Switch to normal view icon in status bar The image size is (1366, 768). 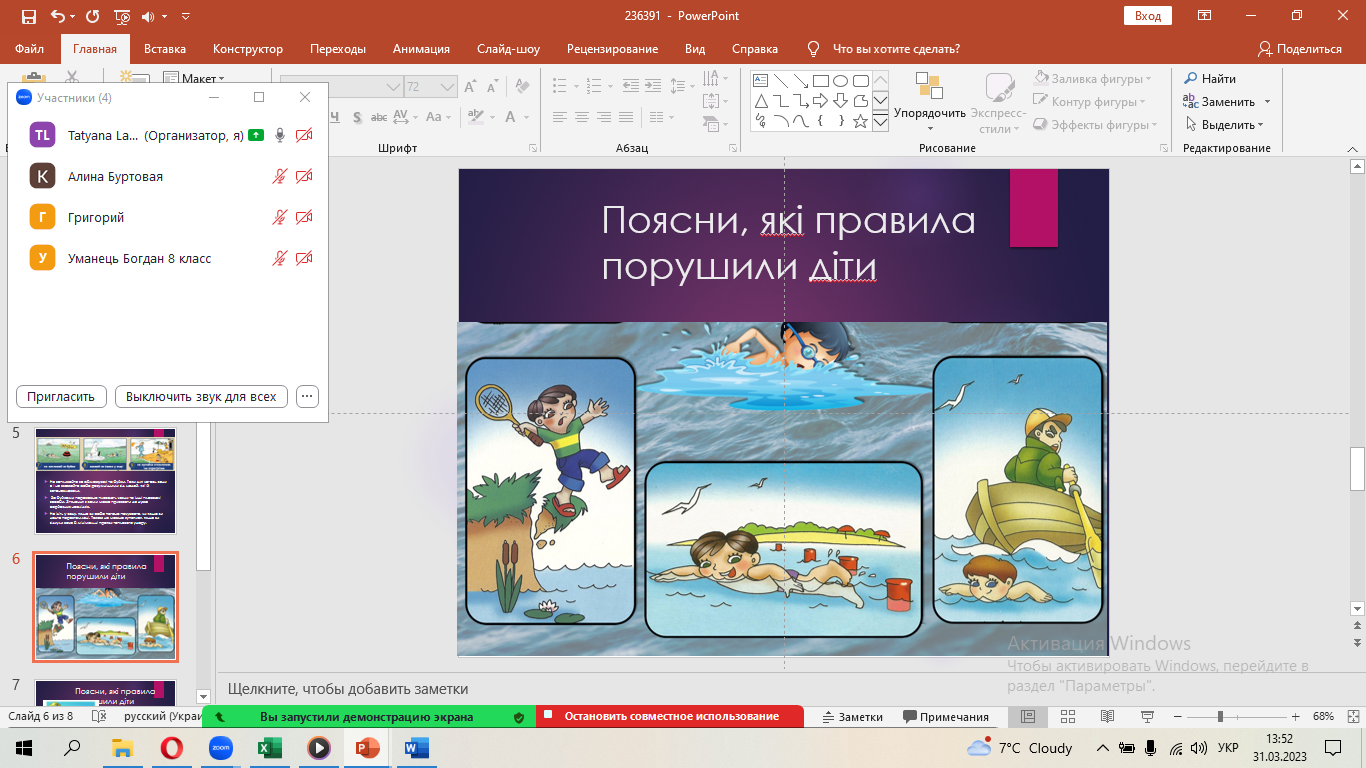[x=1027, y=717]
